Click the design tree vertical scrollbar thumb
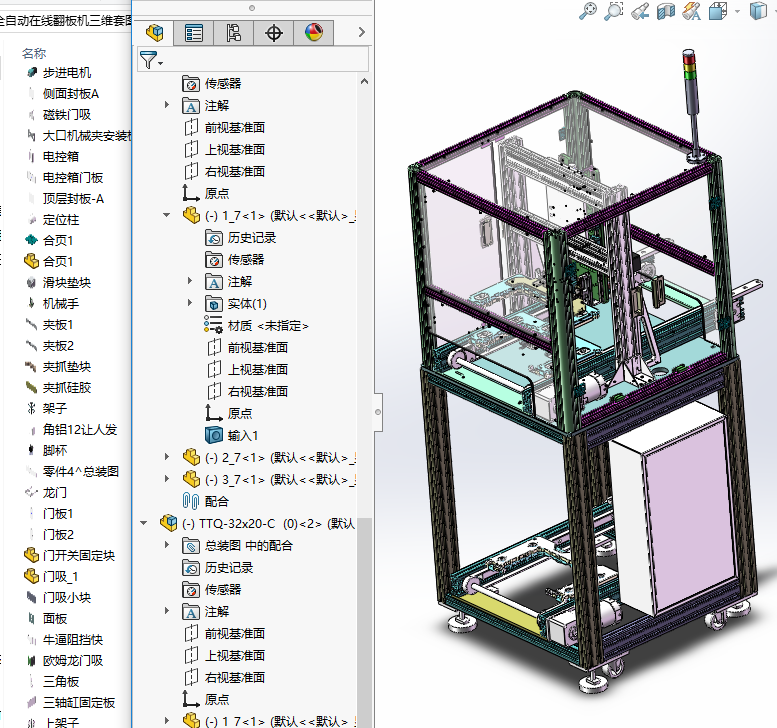 (364, 622)
